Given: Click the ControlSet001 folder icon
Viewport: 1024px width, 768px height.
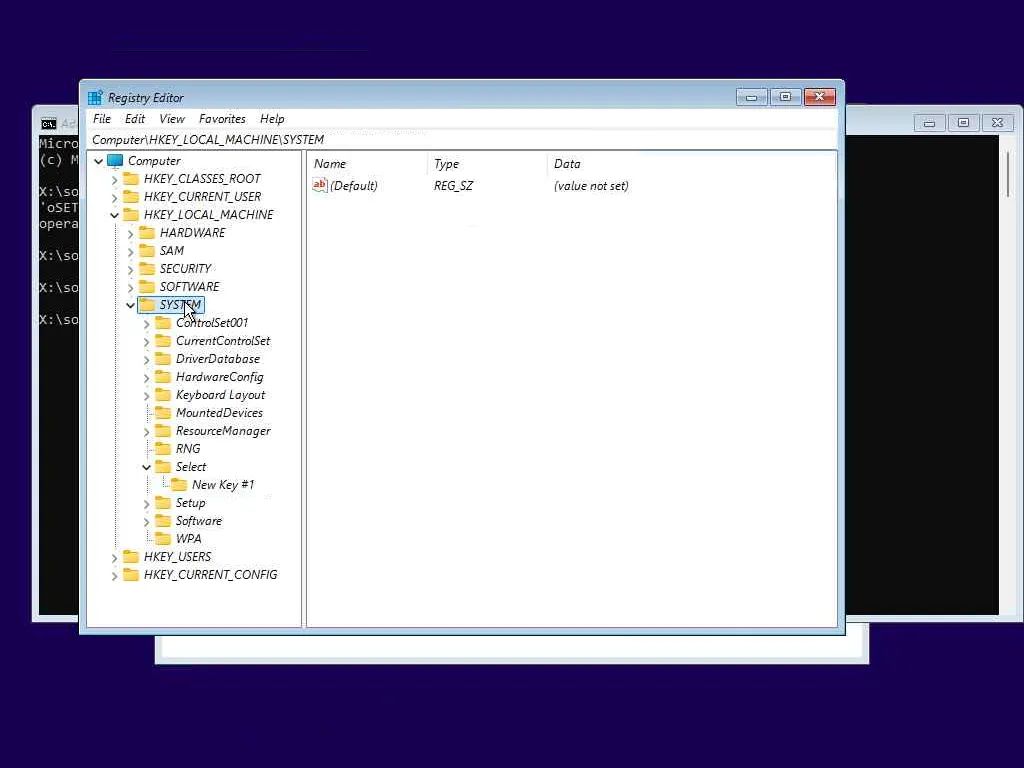Looking at the screenshot, I should click(x=163, y=323).
